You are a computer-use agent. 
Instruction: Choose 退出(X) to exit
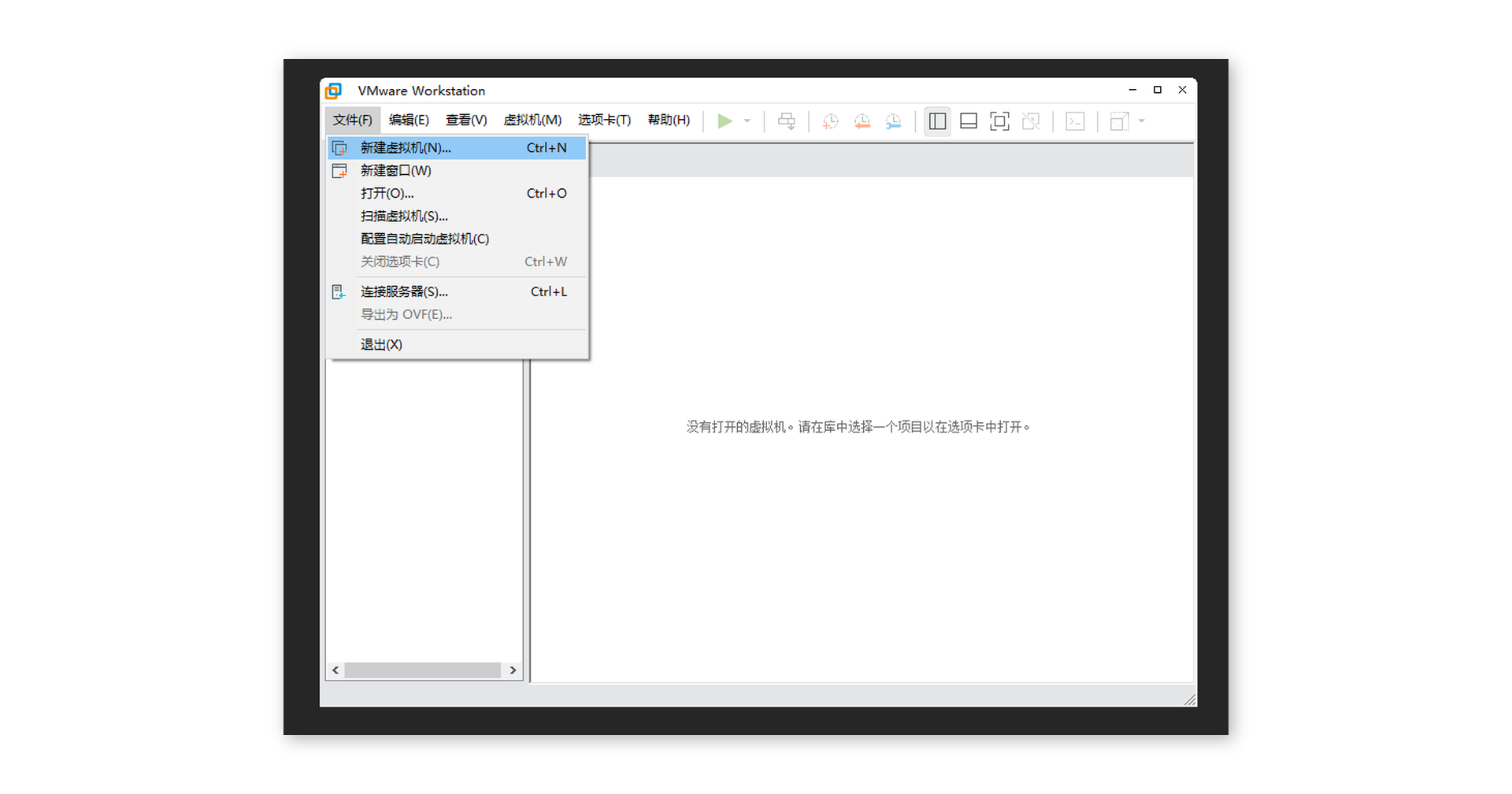pyautogui.click(x=457, y=345)
